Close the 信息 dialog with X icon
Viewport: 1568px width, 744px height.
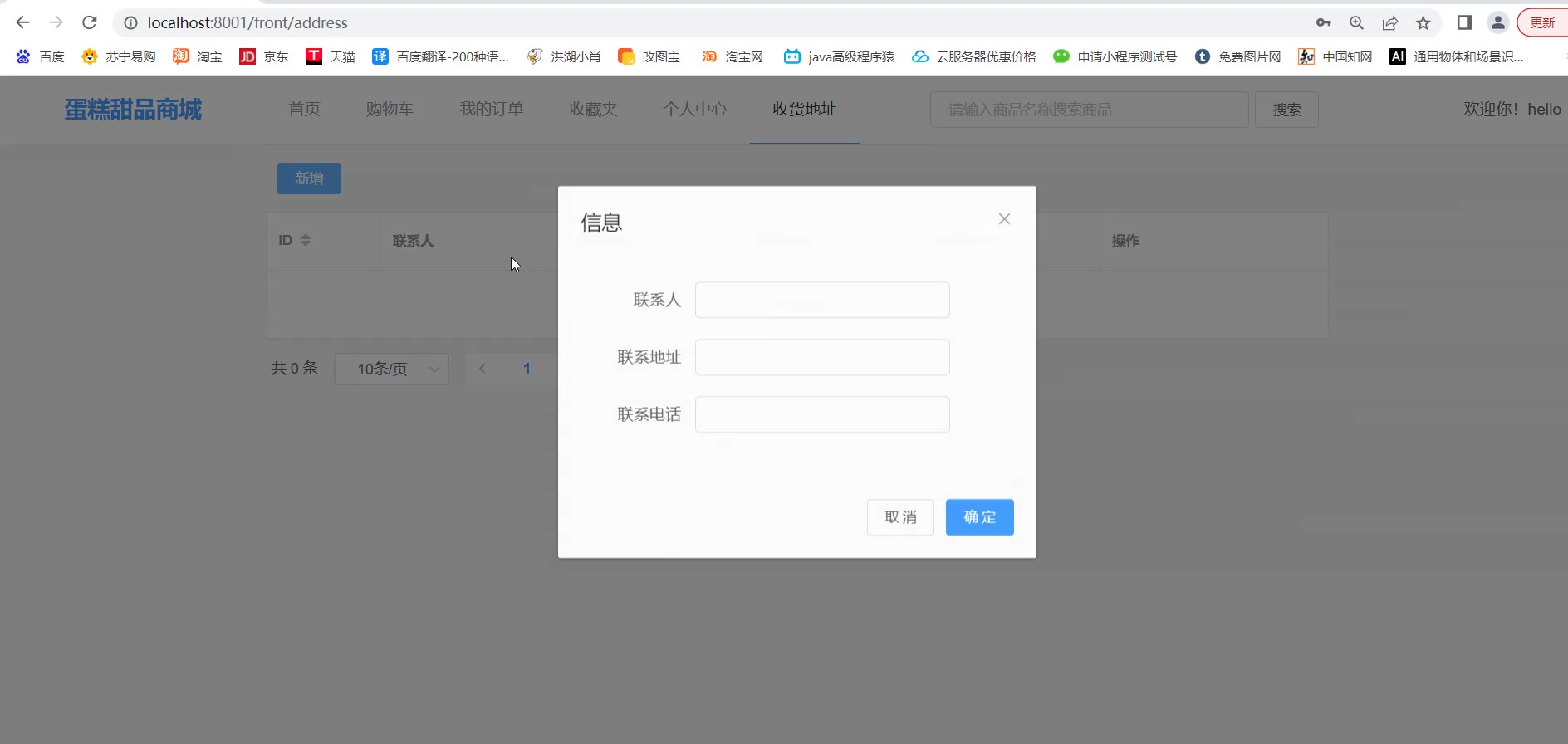1004,219
